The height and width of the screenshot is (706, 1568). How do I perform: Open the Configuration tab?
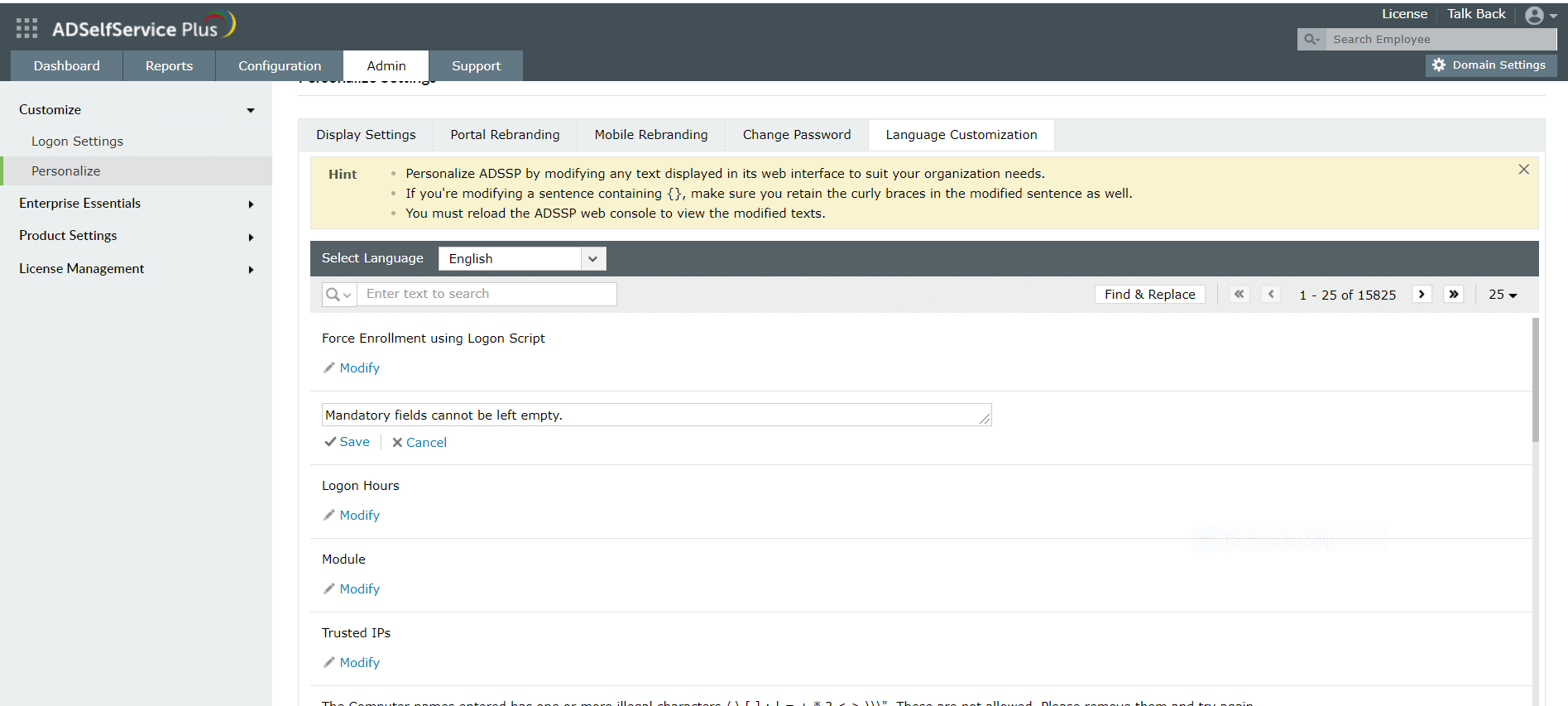pos(280,66)
